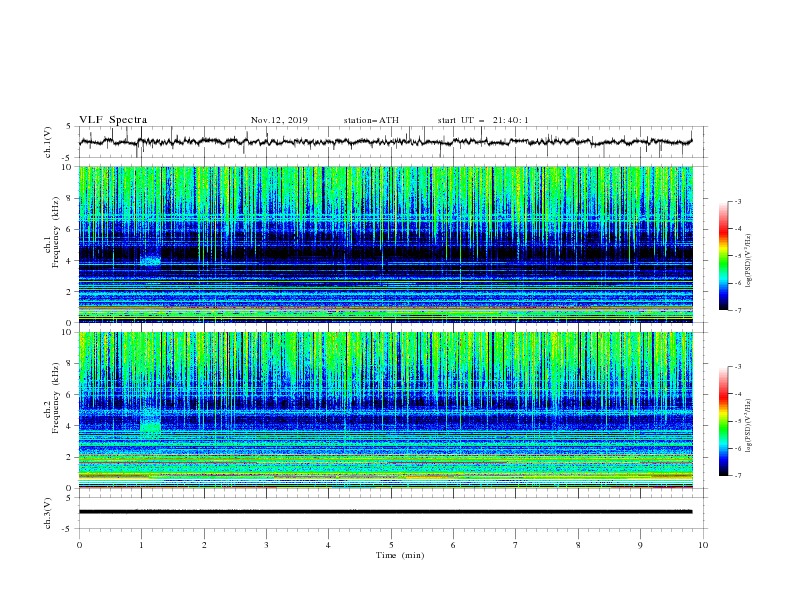Click the time axis tick label "1"

point(141,545)
